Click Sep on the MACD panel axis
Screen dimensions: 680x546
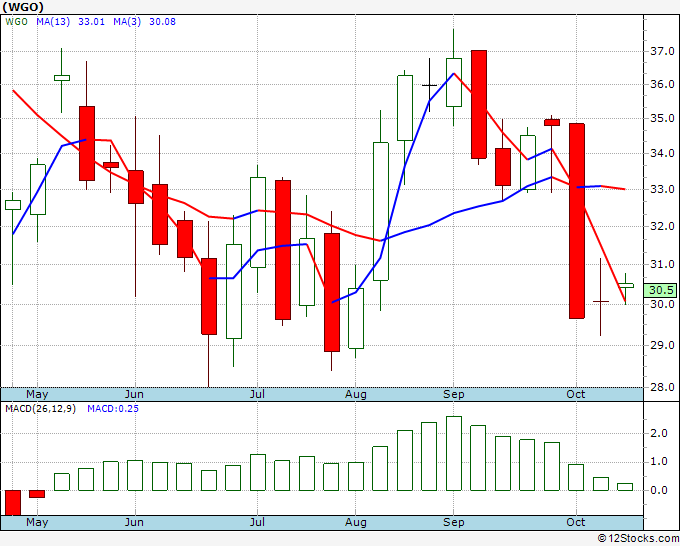(x=454, y=522)
